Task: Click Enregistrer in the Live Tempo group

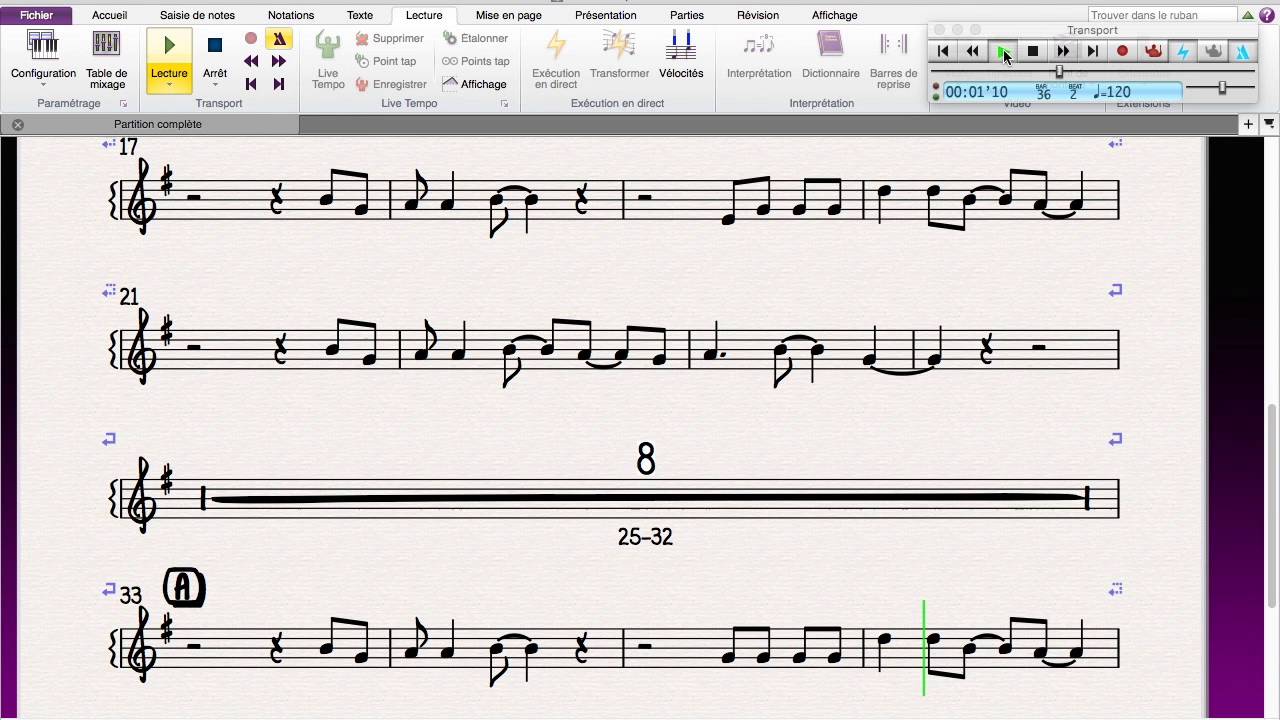Action: tap(391, 84)
